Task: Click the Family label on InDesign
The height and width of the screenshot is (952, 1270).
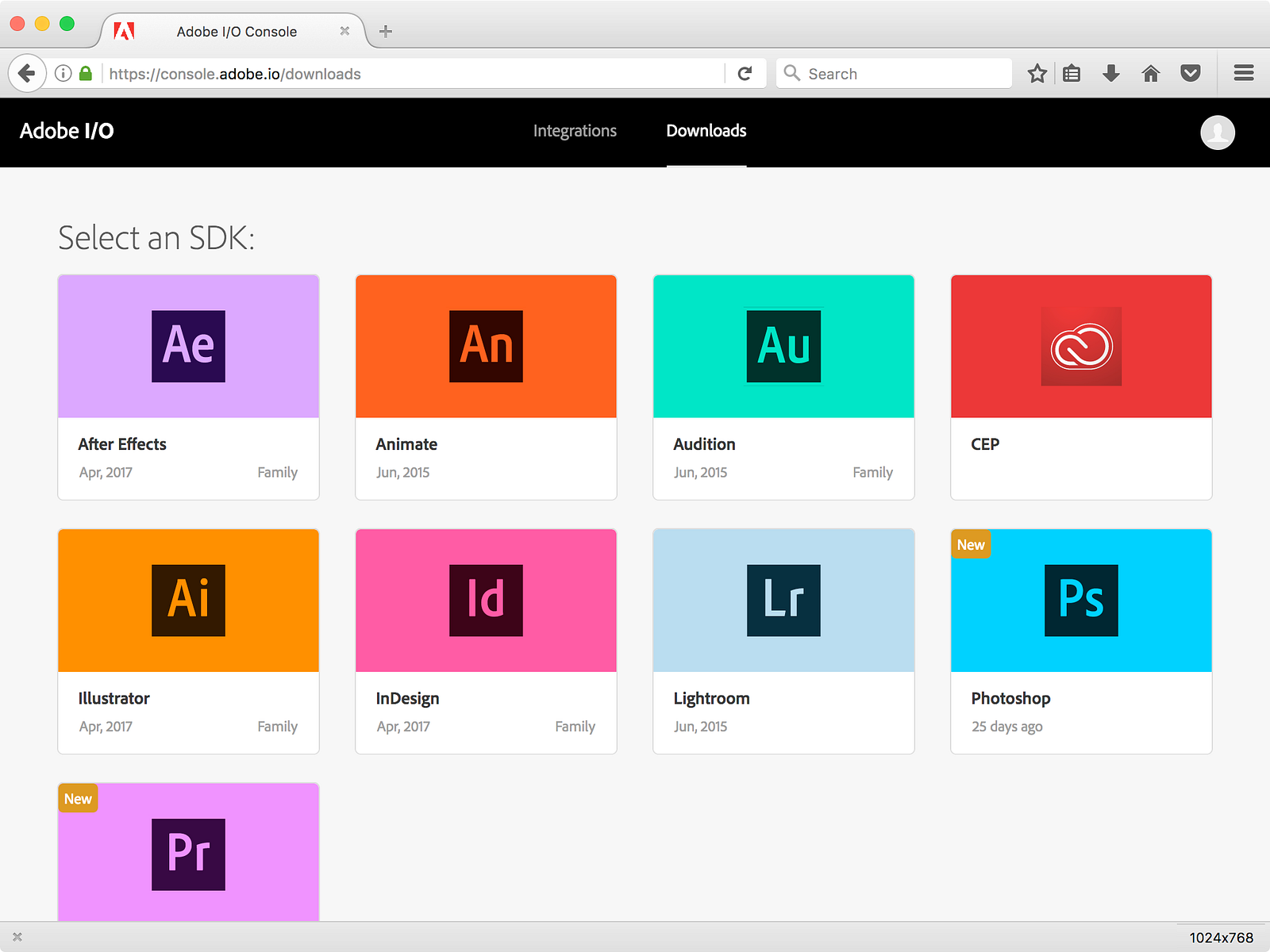Action: [x=575, y=726]
